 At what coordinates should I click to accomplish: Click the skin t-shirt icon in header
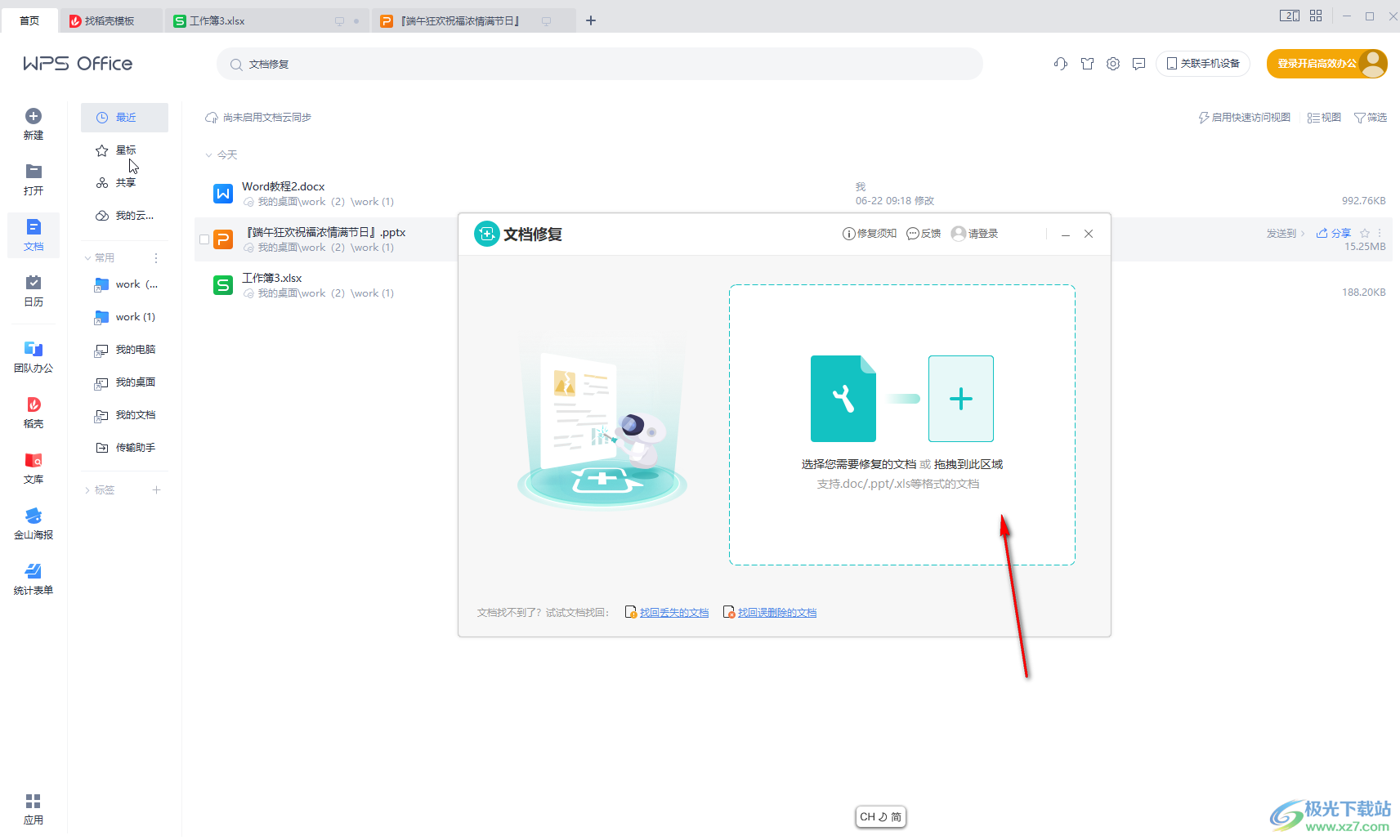point(1087,64)
